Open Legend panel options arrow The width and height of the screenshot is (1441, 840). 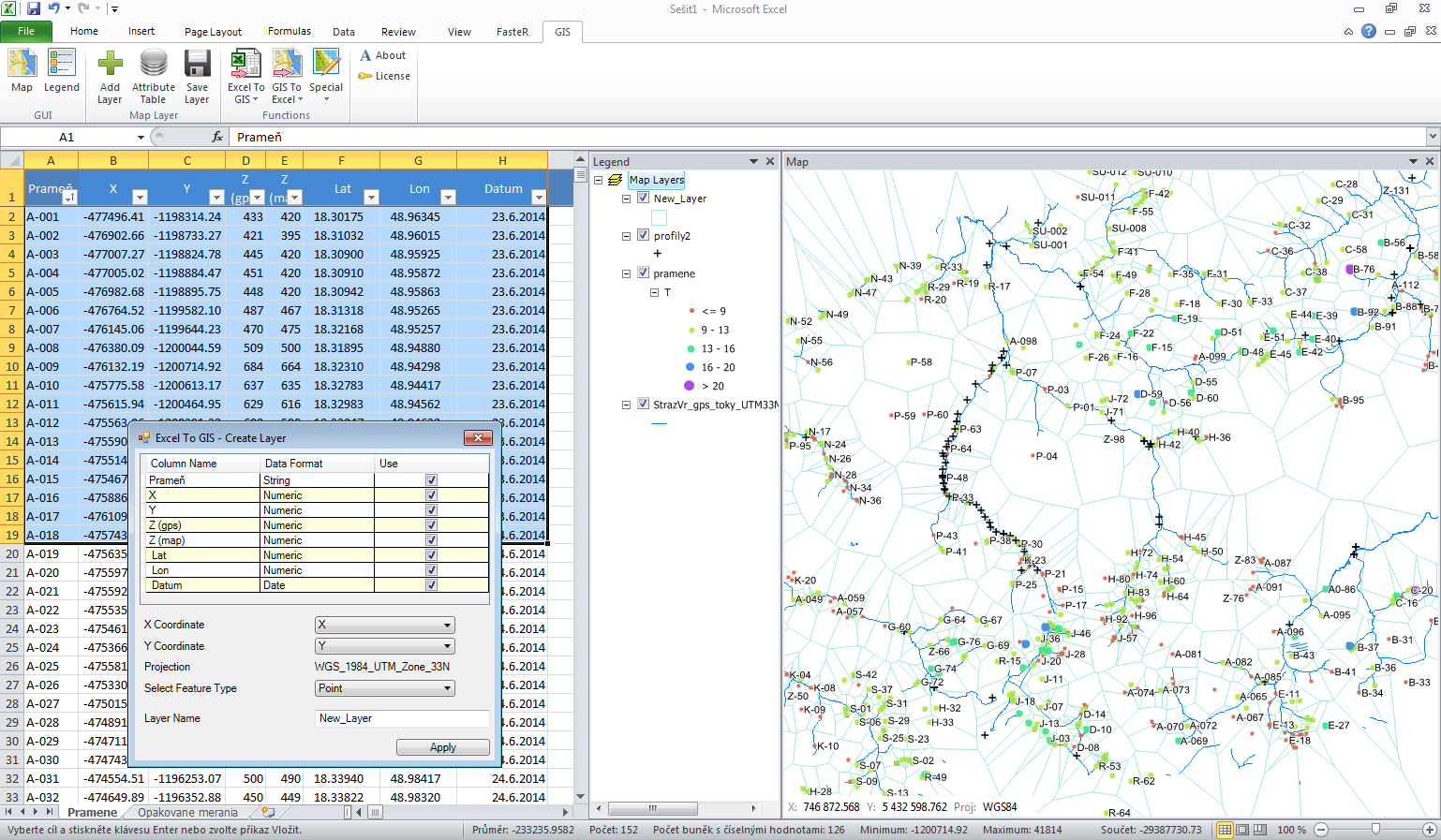[x=753, y=161]
